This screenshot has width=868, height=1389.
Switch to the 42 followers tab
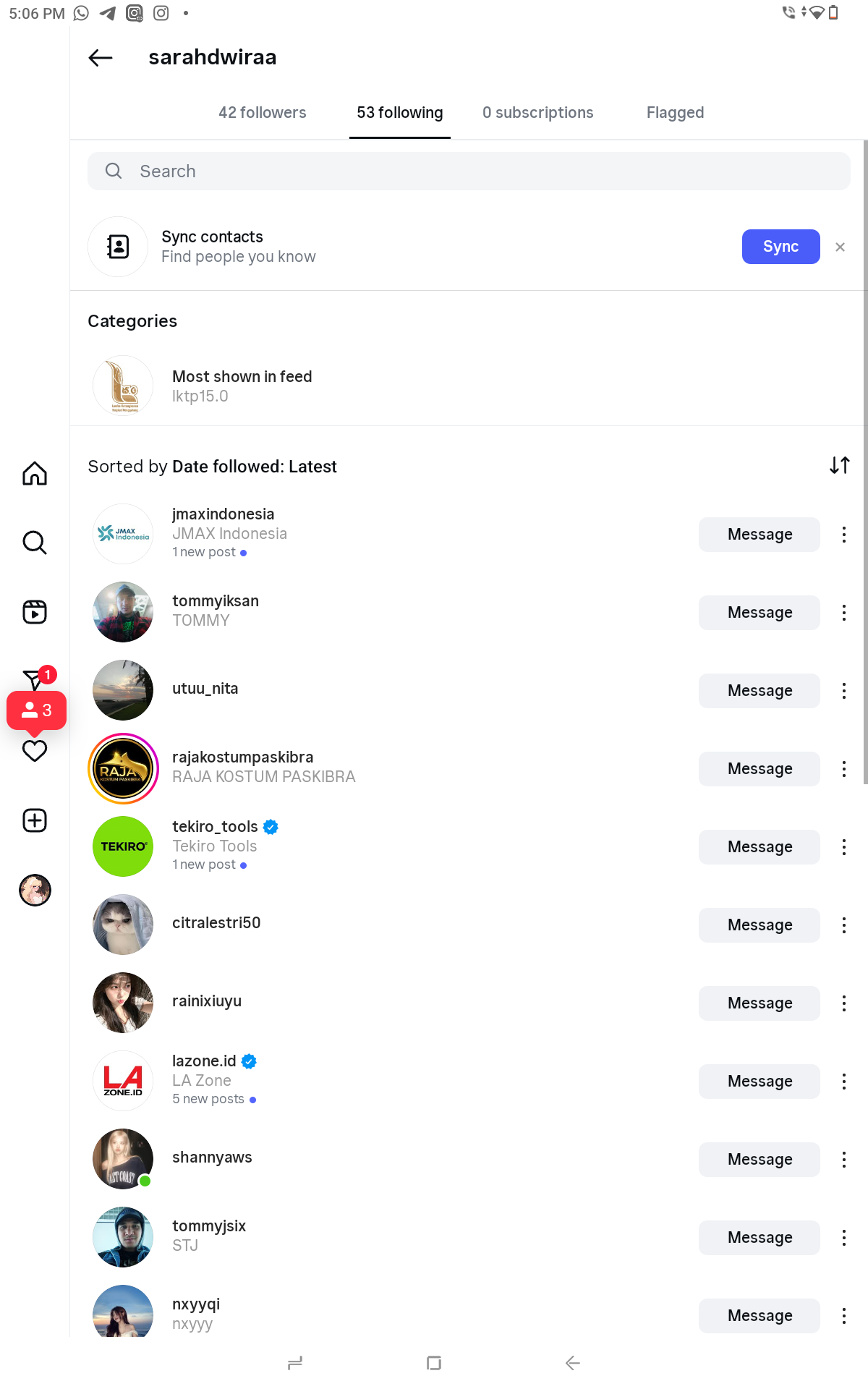(x=262, y=113)
